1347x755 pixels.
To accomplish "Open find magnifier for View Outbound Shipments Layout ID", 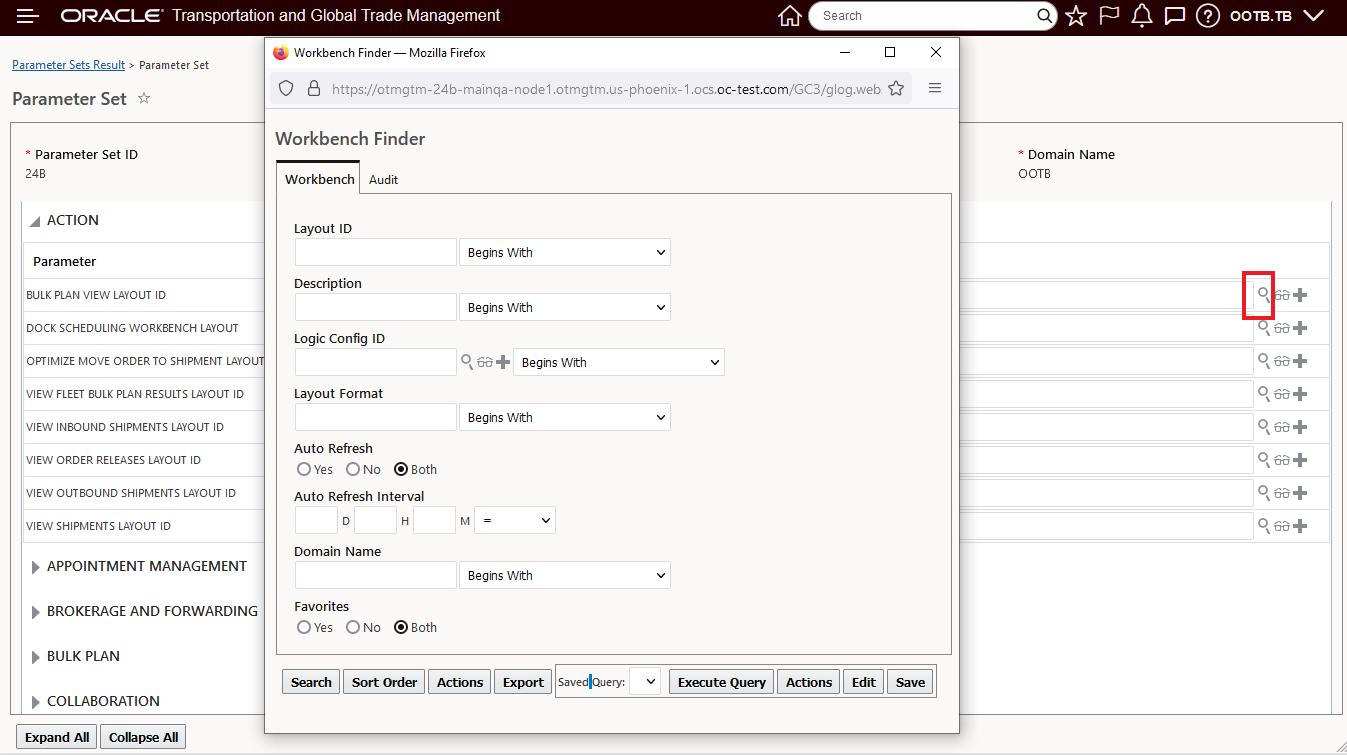I will 1264,493.
